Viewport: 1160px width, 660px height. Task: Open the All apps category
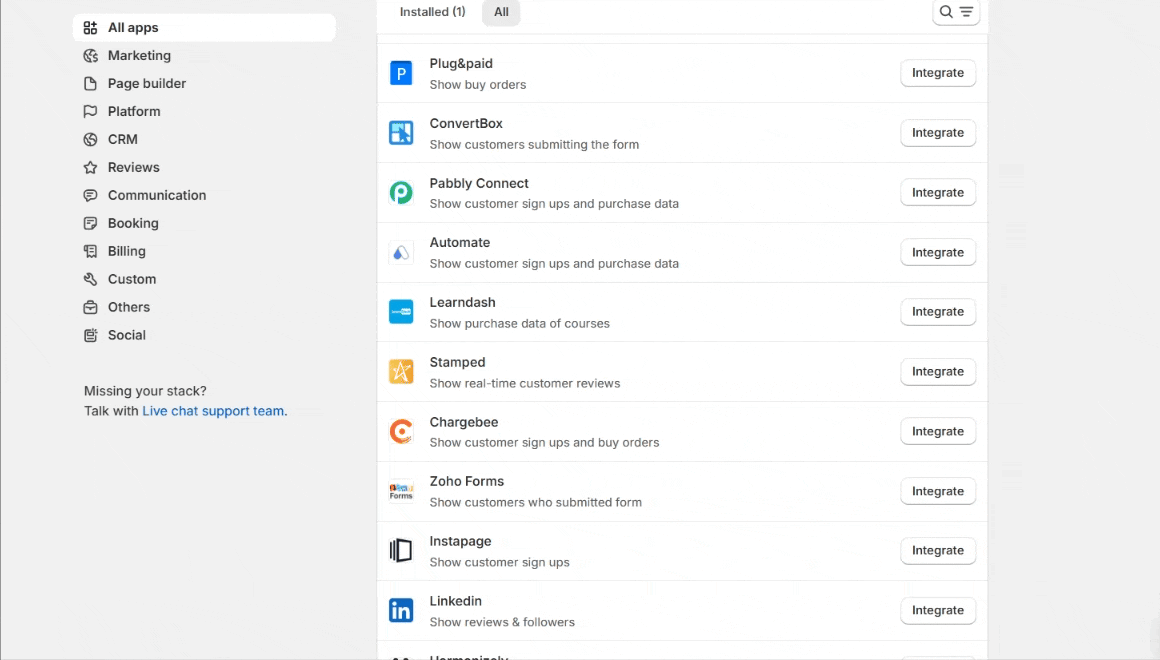click(x=204, y=27)
